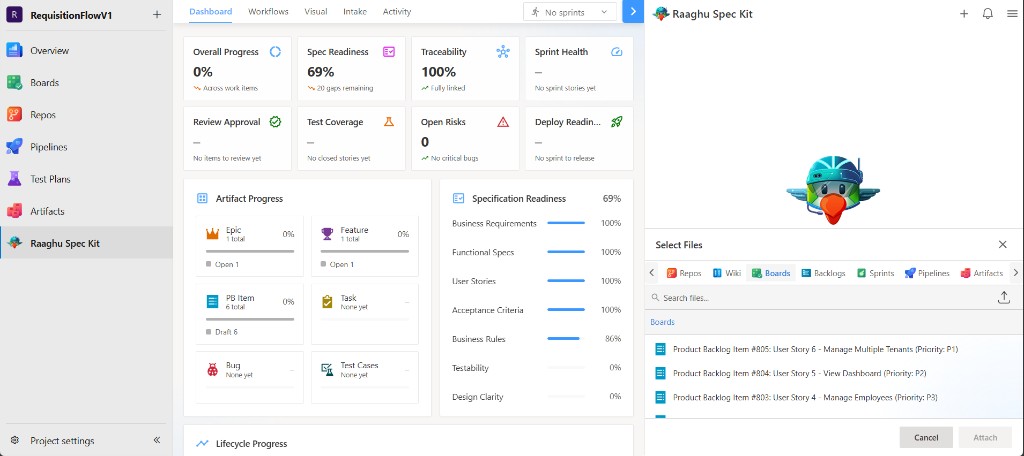Click the Deploy Readiness rocket icon
The width and height of the screenshot is (1024, 456).
(616, 122)
